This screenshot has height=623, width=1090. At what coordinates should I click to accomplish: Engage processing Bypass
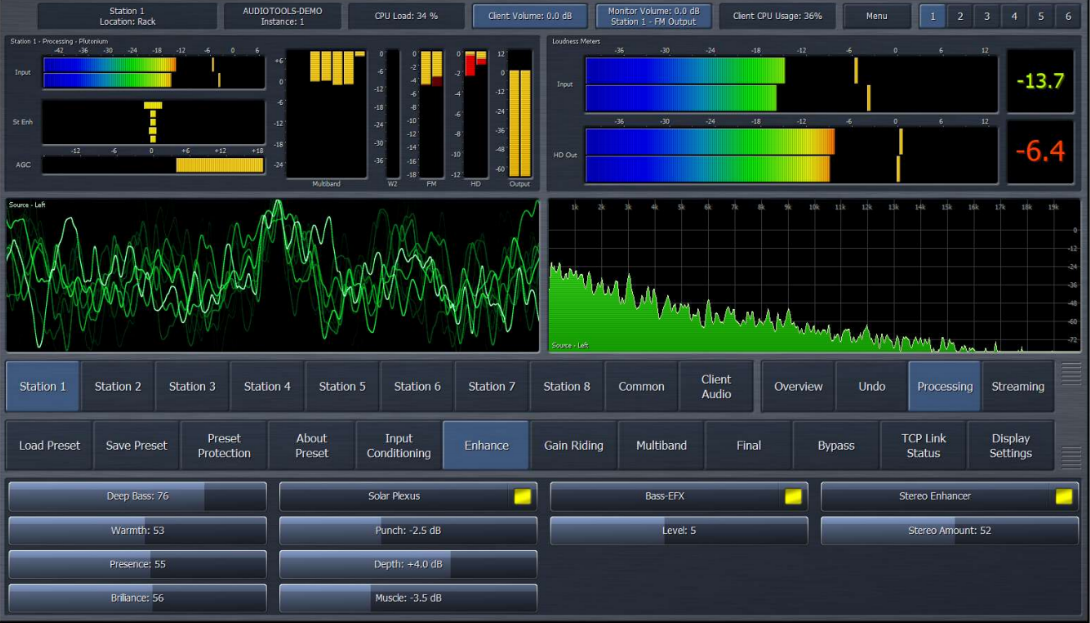click(836, 445)
